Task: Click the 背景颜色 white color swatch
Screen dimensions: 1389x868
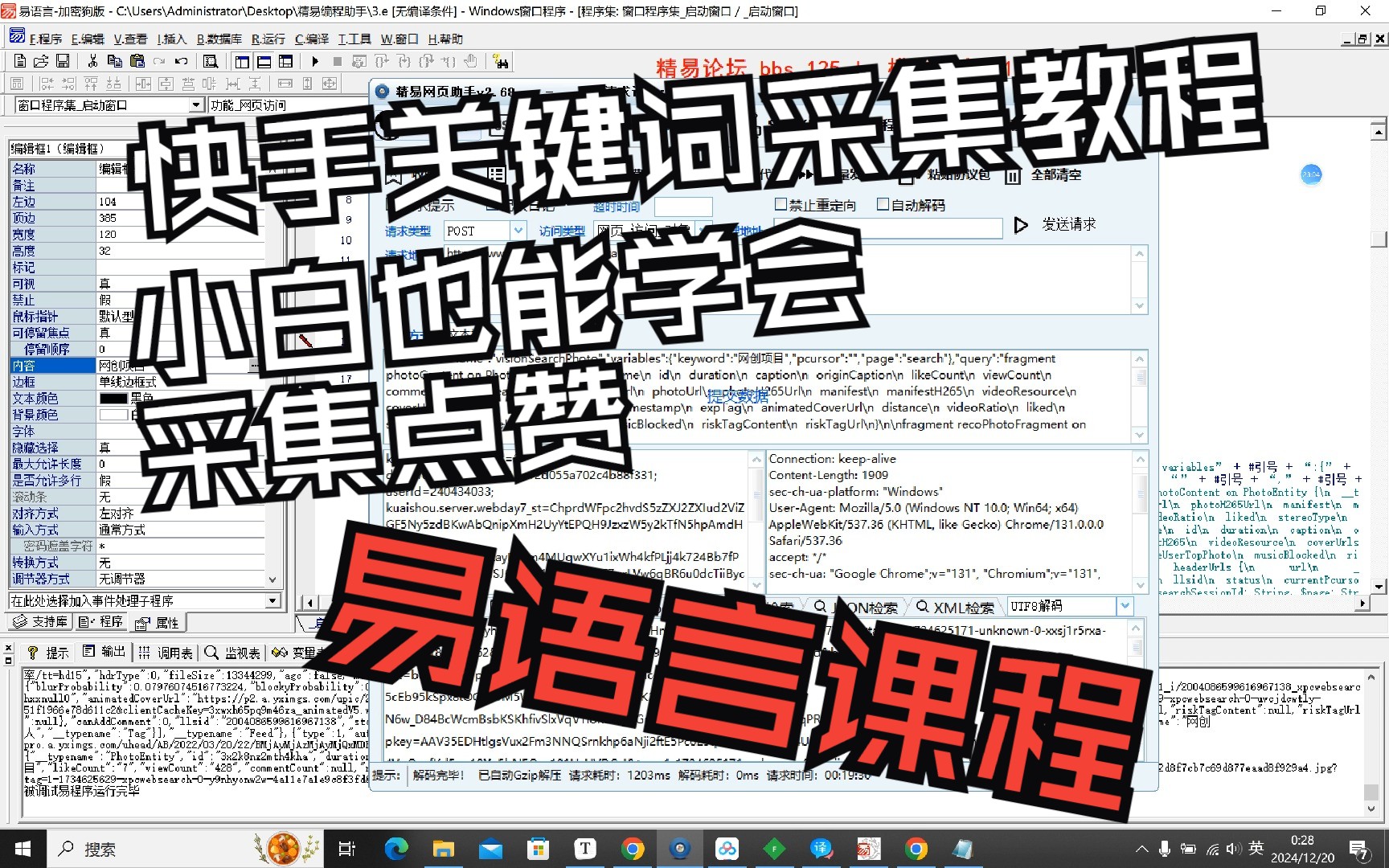Action: click(113, 415)
